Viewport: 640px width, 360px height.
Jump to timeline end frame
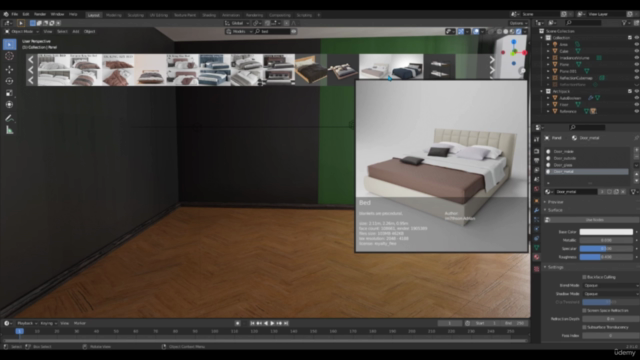pos(286,323)
